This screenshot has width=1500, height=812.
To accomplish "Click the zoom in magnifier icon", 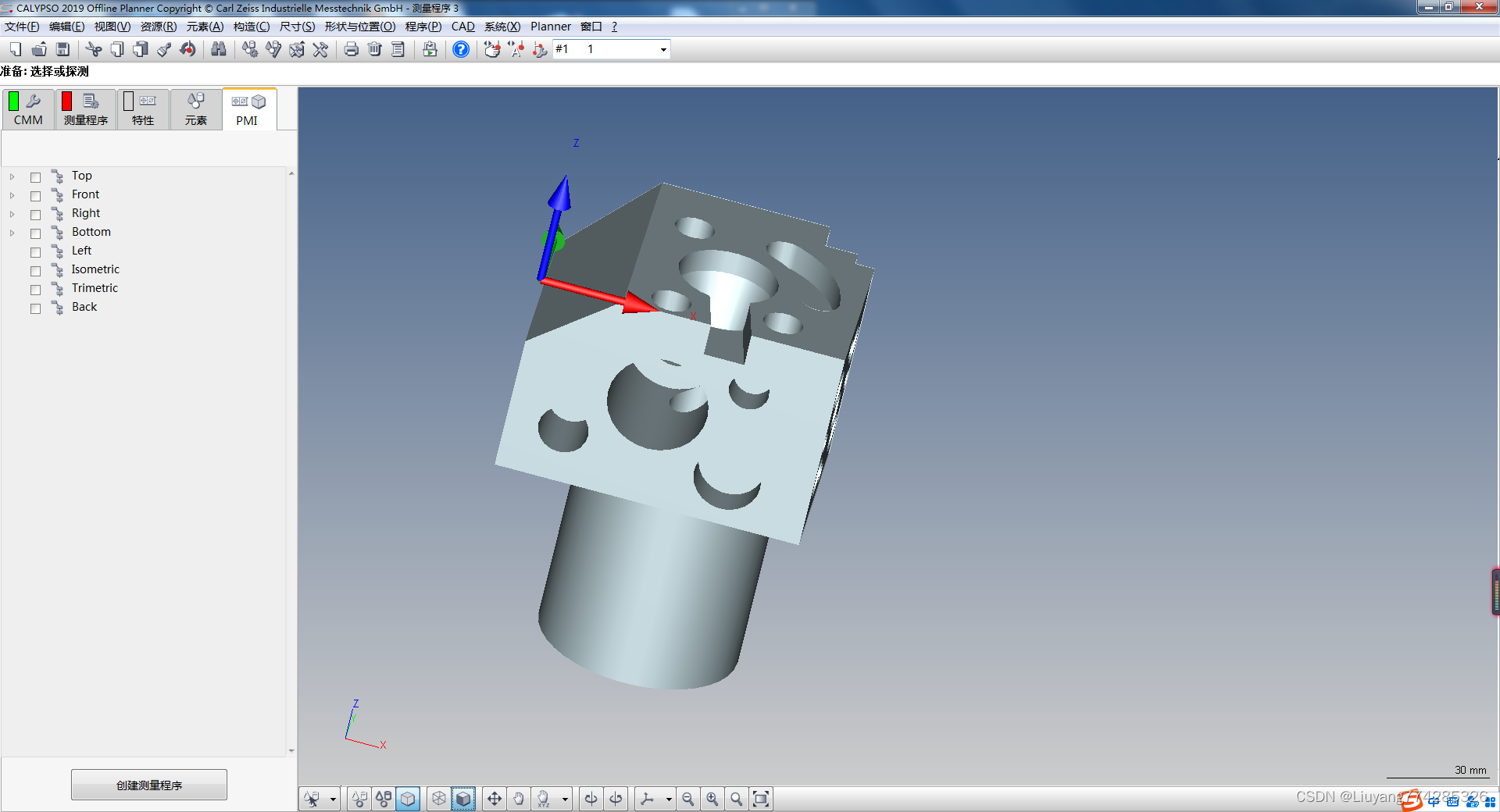I will click(712, 799).
